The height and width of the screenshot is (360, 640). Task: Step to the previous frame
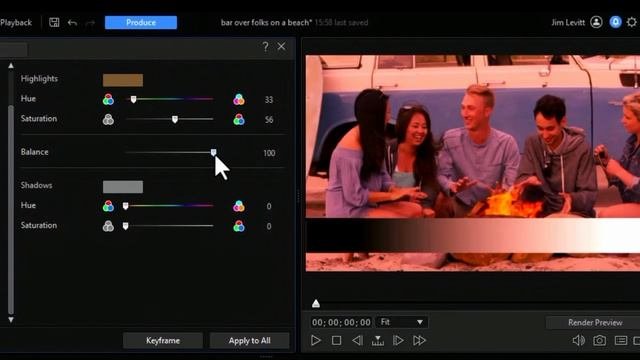pos(357,340)
